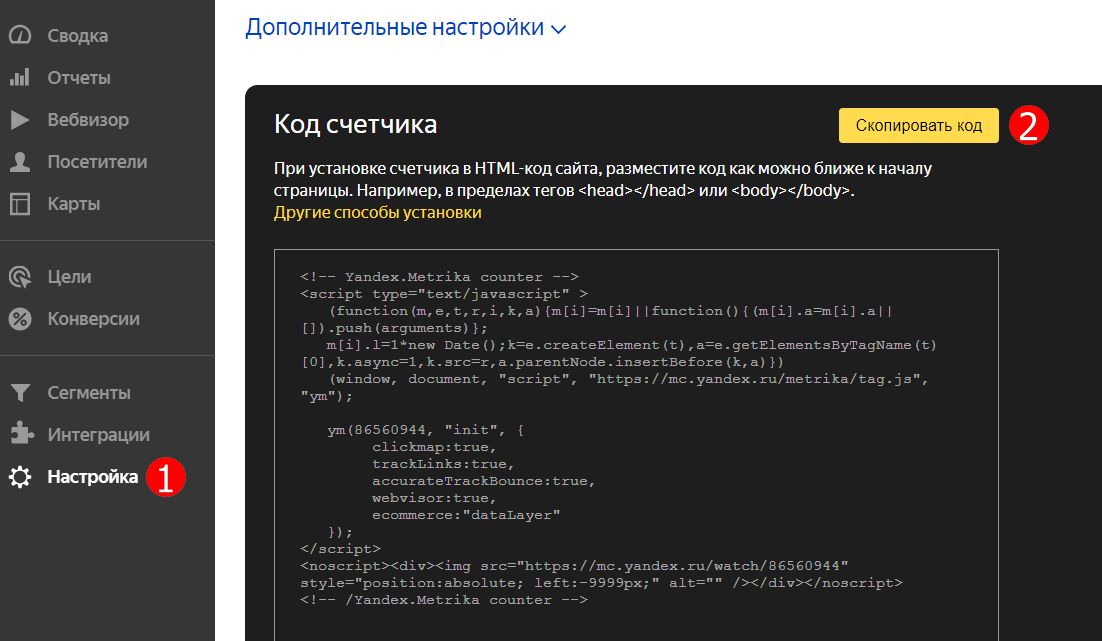The height and width of the screenshot is (641, 1102).
Task: Click the Отчеты bar chart icon
Action: point(20,77)
